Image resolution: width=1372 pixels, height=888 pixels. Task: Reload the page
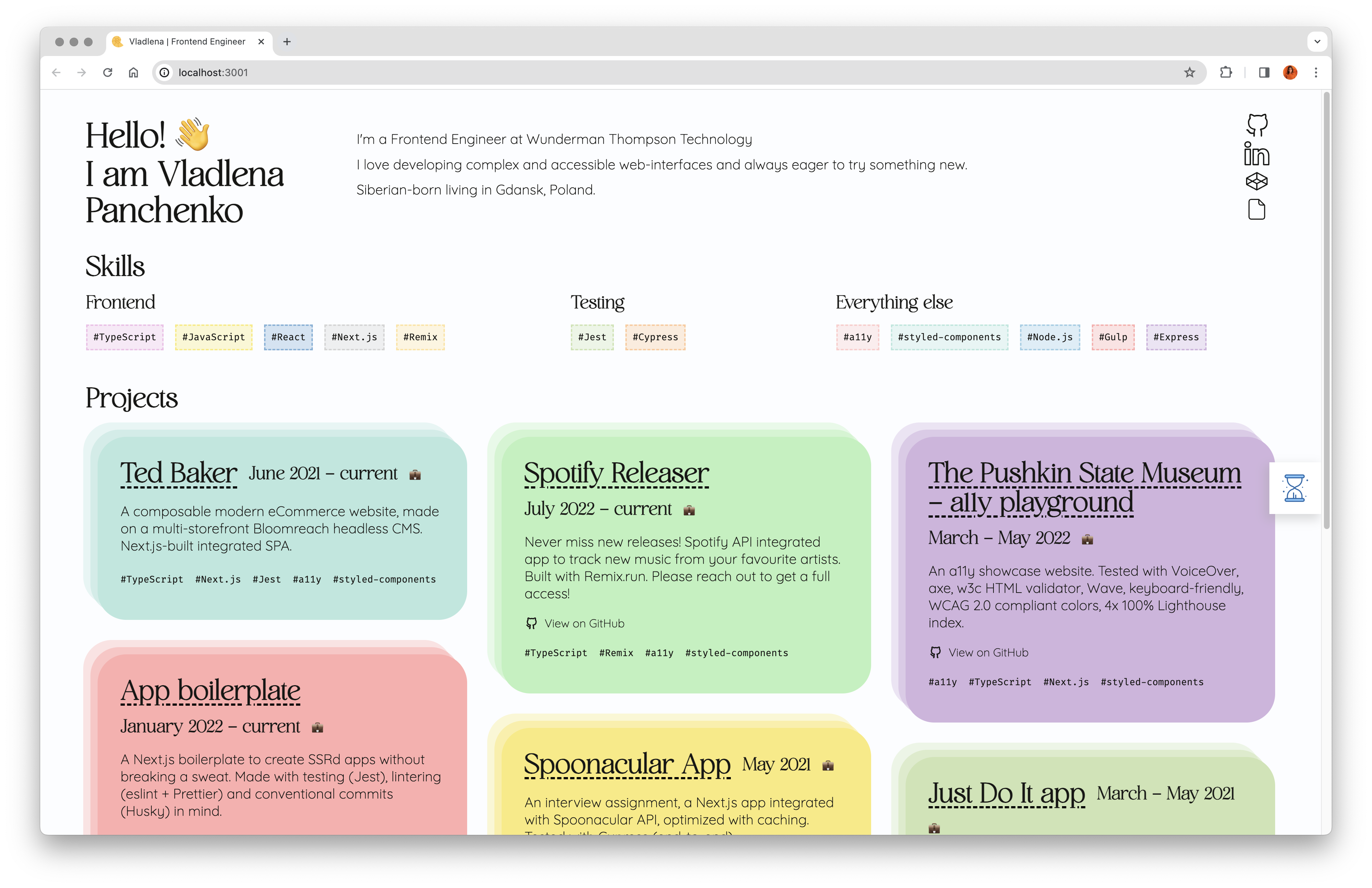[108, 73]
